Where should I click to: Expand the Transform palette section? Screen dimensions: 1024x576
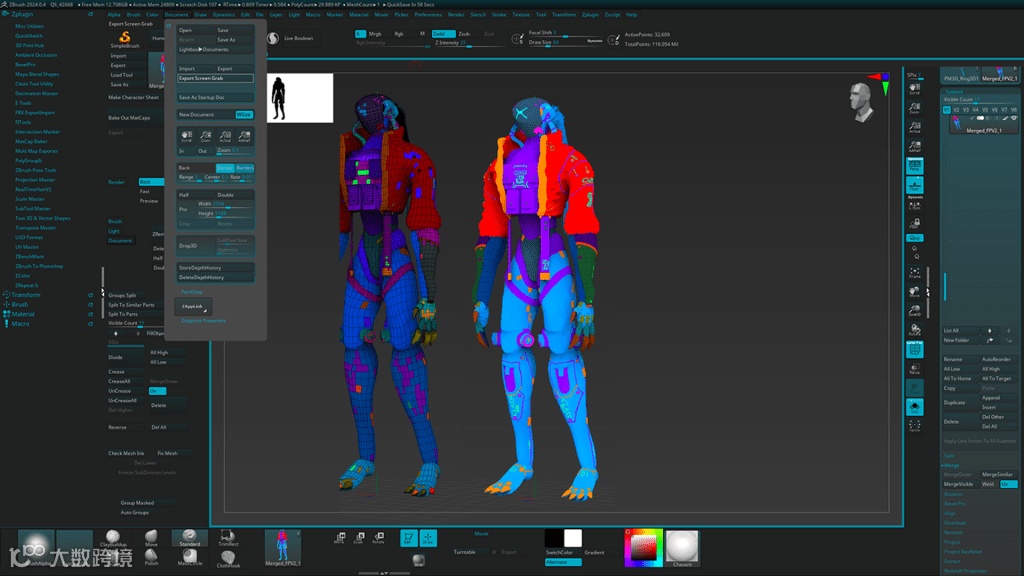point(26,295)
